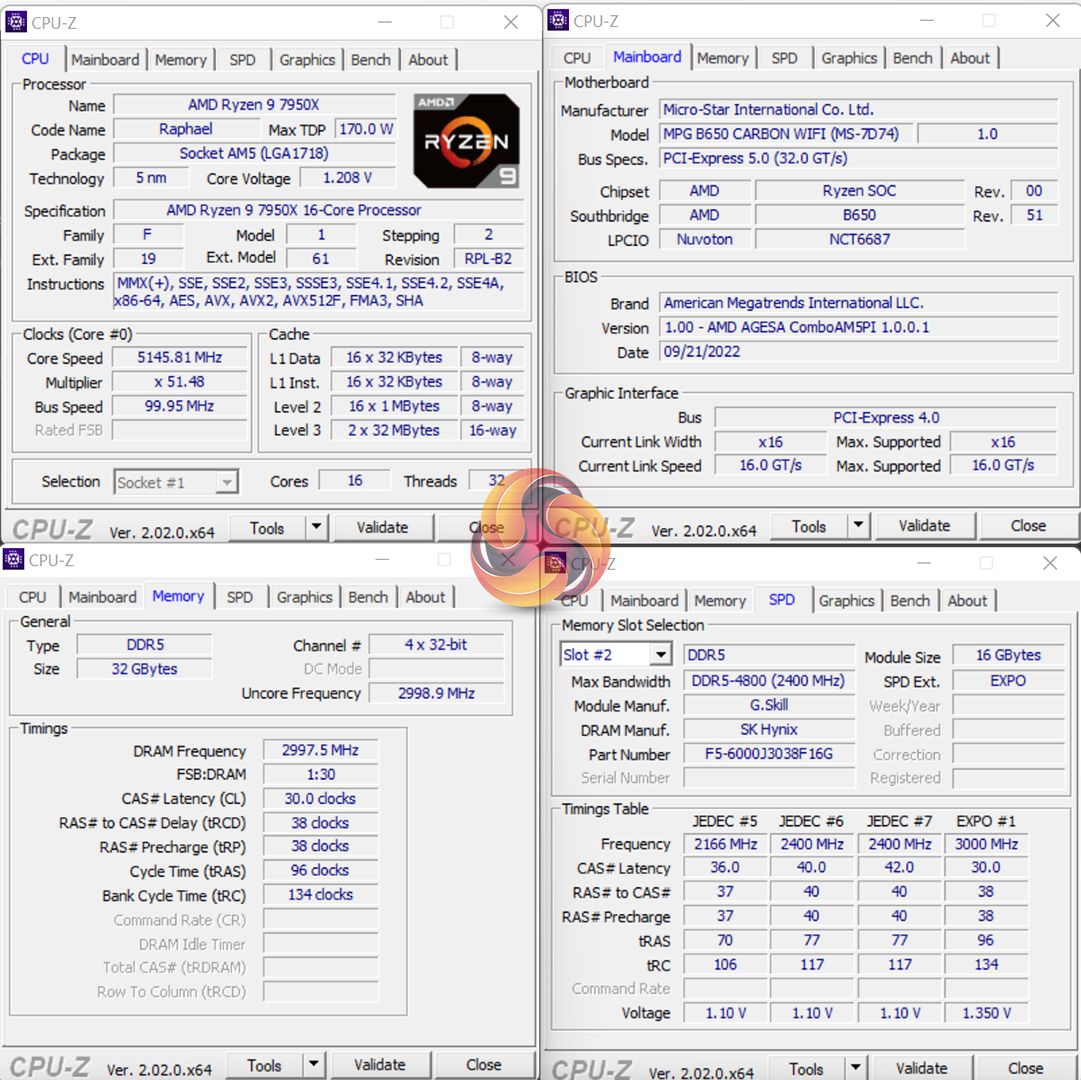Image resolution: width=1081 pixels, height=1080 pixels.
Task: Click CPU-Z app icon in top-left window title bar
Action: [x=15, y=22]
